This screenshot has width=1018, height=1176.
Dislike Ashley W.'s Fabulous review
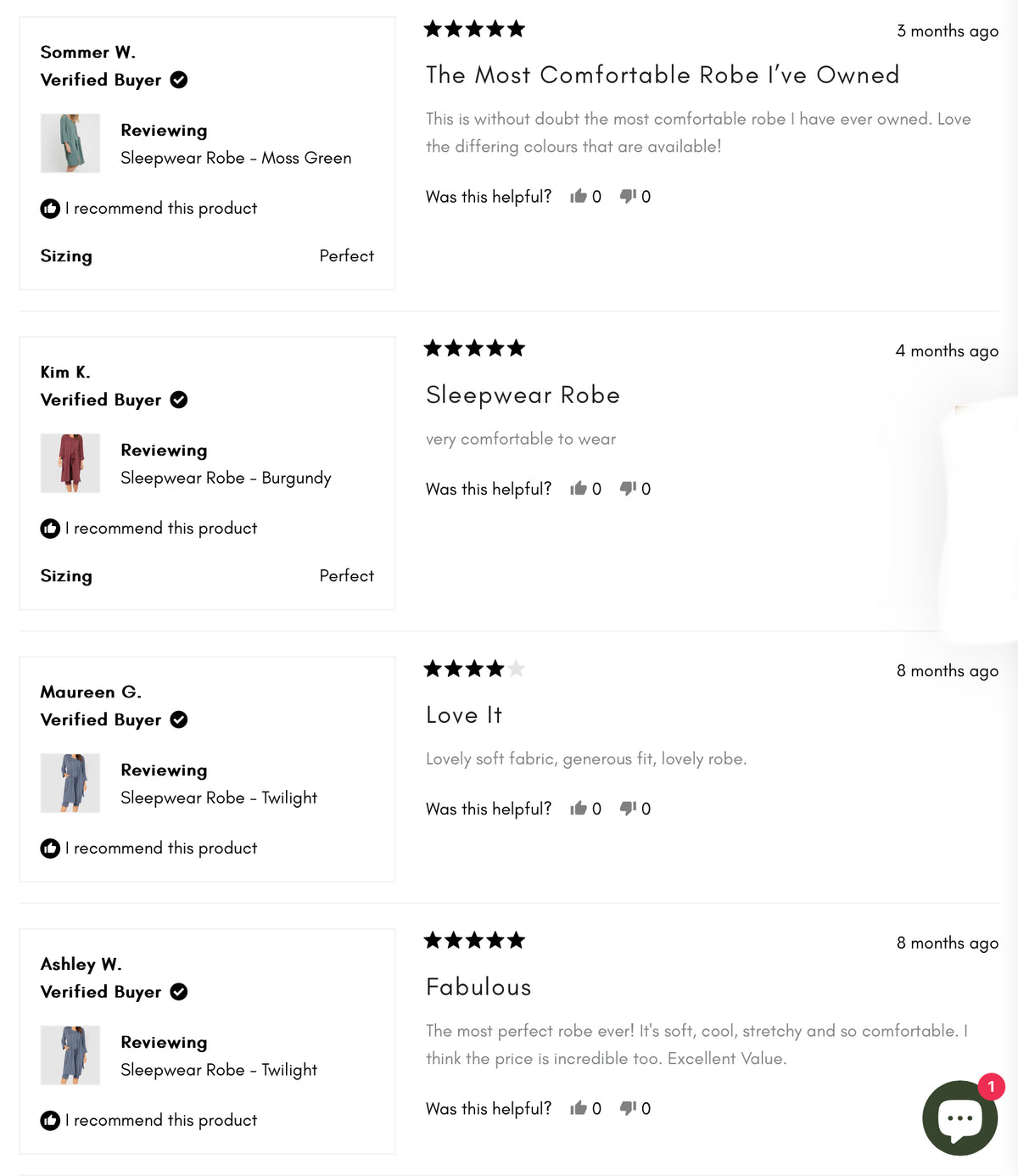click(628, 1108)
